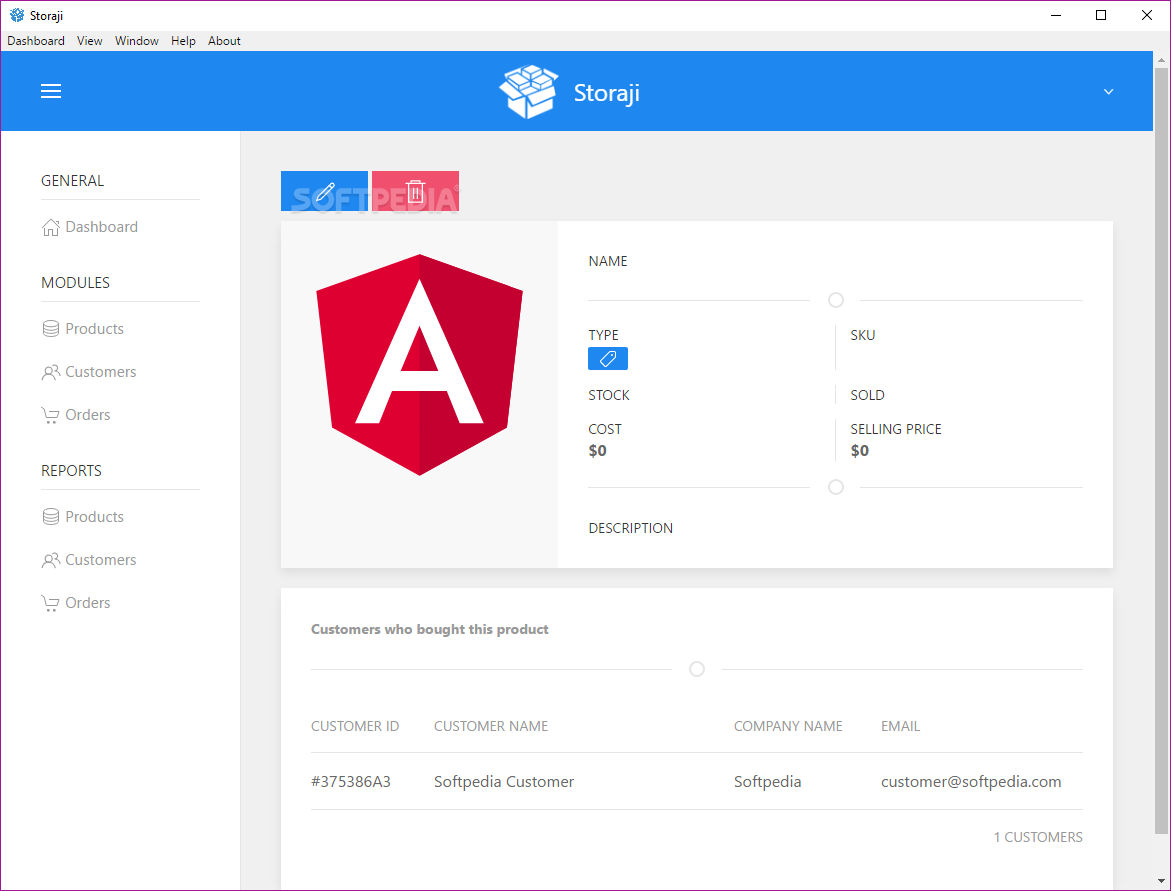
Task: Open the Window menu
Action: click(x=137, y=41)
